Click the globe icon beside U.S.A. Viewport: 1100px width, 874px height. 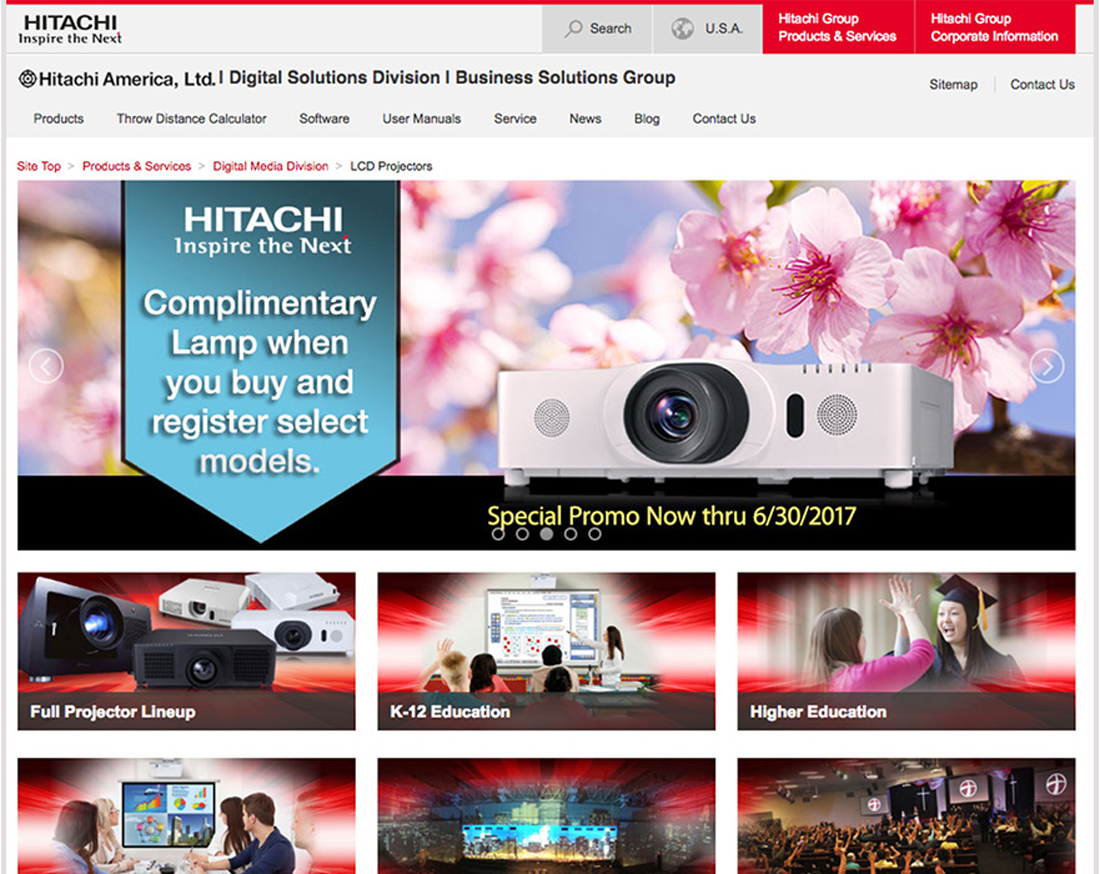pyautogui.click(x=682, y=28)
